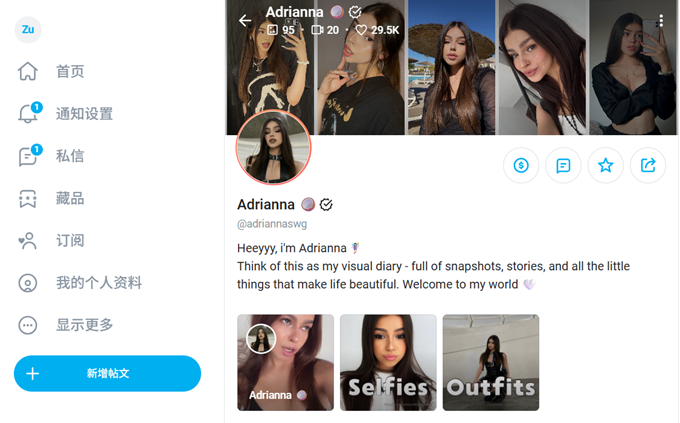Open the Adrianna story highlight

point(285,362)
